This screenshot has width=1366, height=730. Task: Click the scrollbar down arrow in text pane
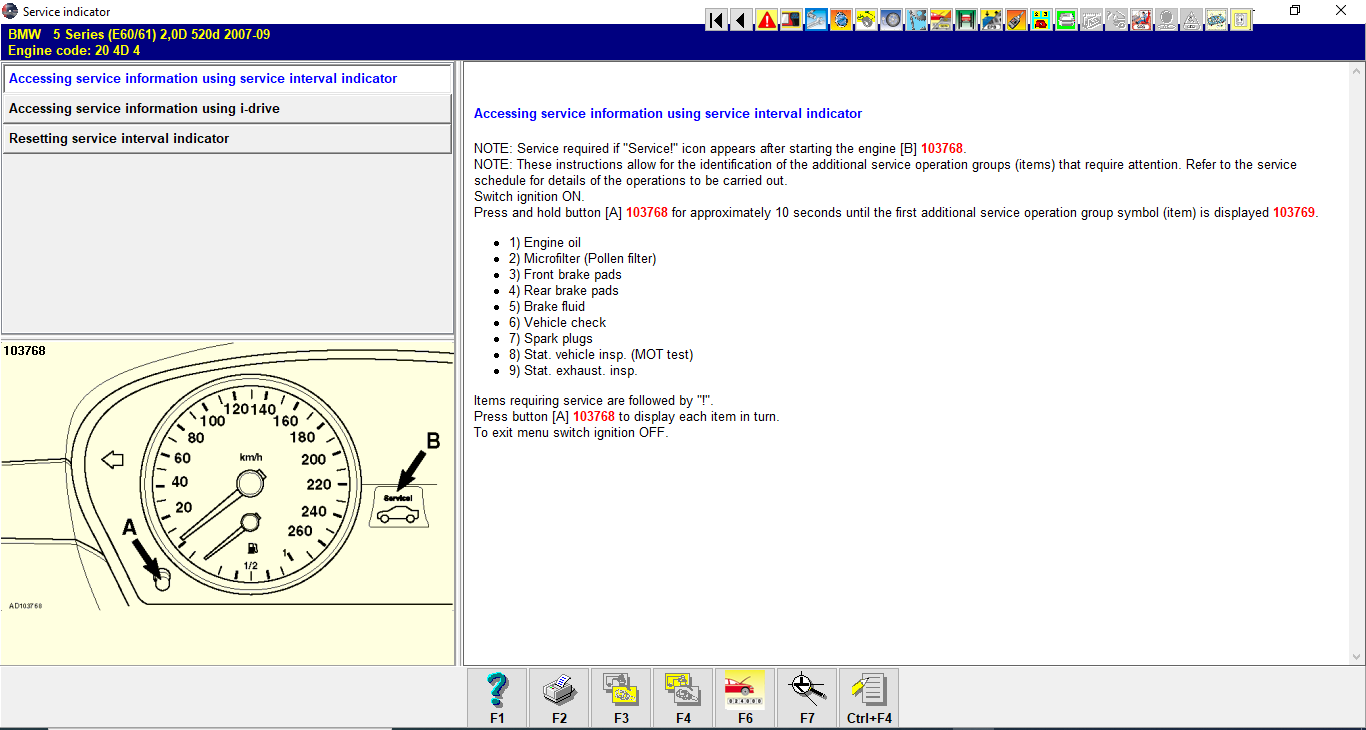click(1357, 657)
